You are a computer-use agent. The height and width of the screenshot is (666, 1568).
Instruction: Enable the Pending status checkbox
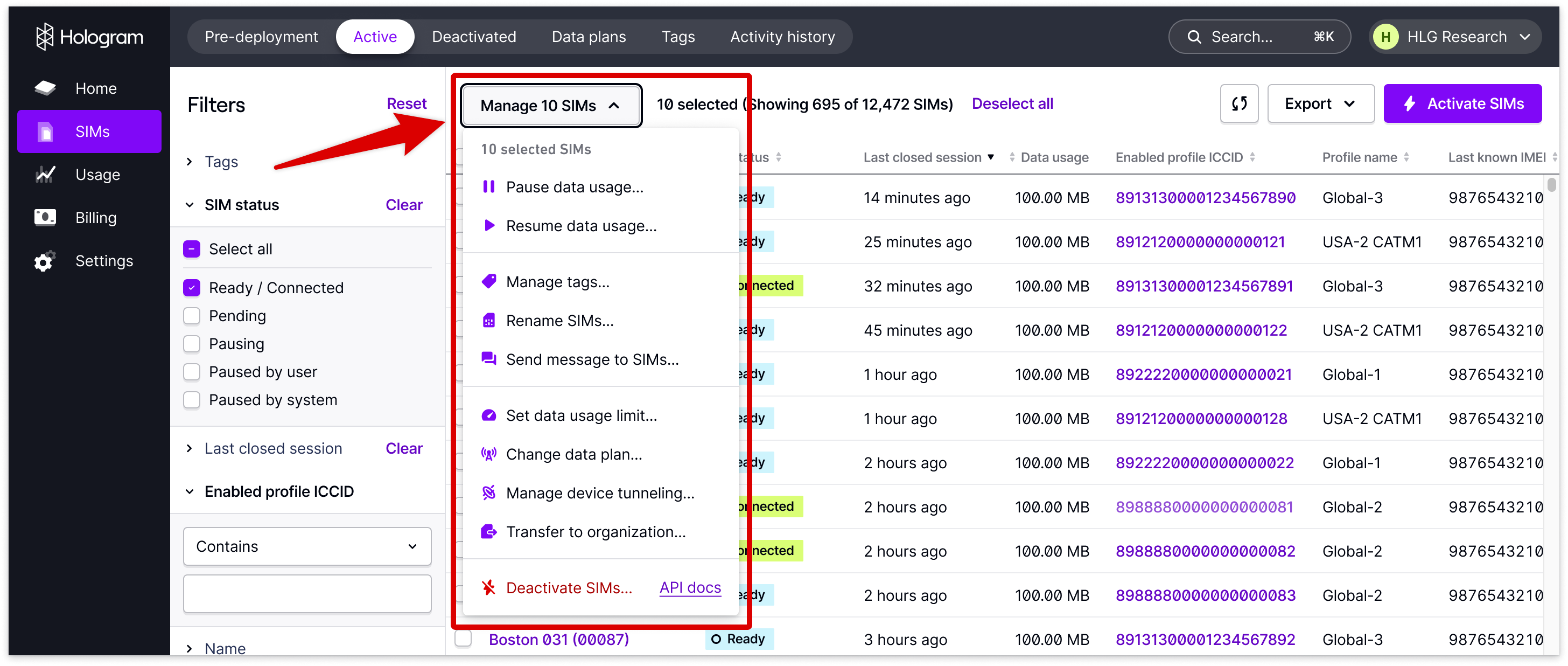pos(192,316)
